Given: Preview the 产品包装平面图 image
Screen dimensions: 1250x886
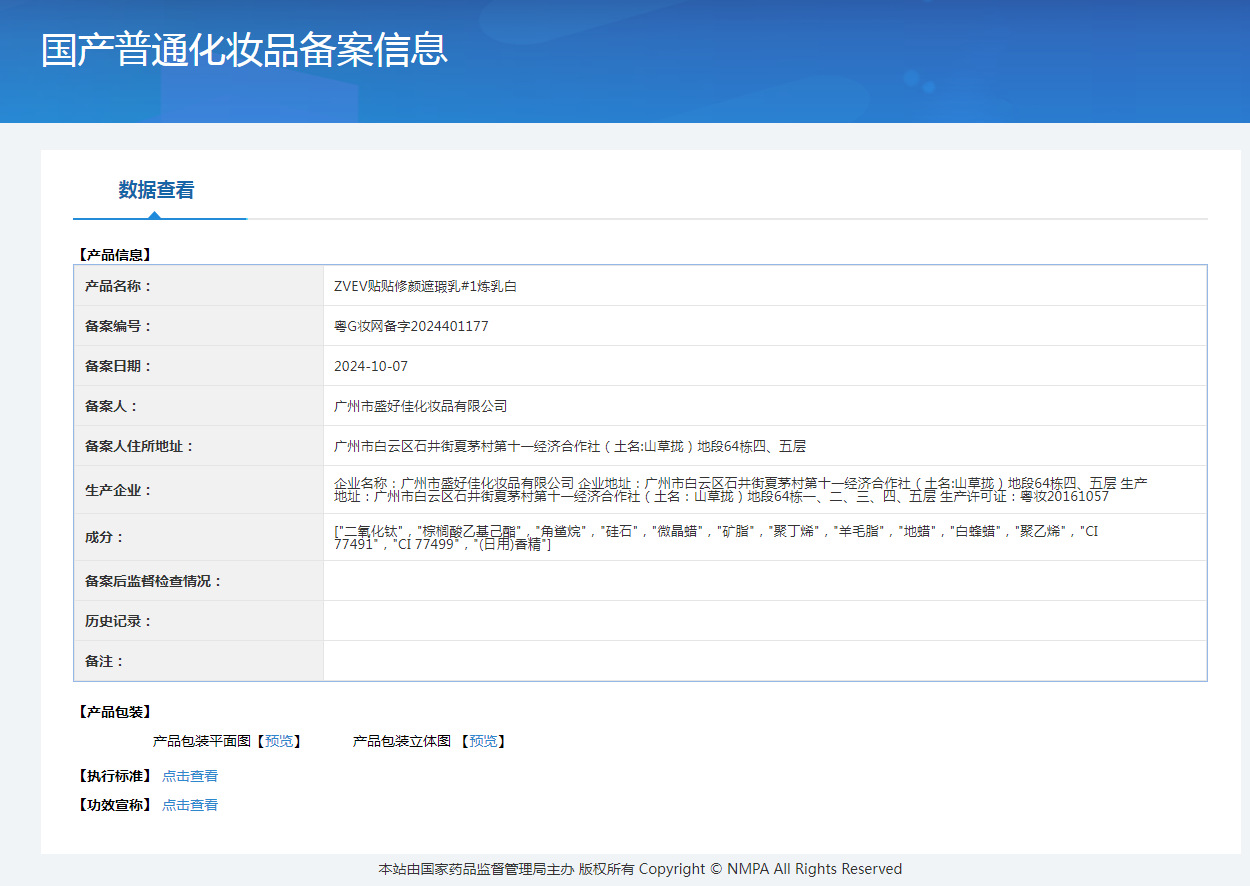Looking at the screenshot, I should tap(279, 741).
